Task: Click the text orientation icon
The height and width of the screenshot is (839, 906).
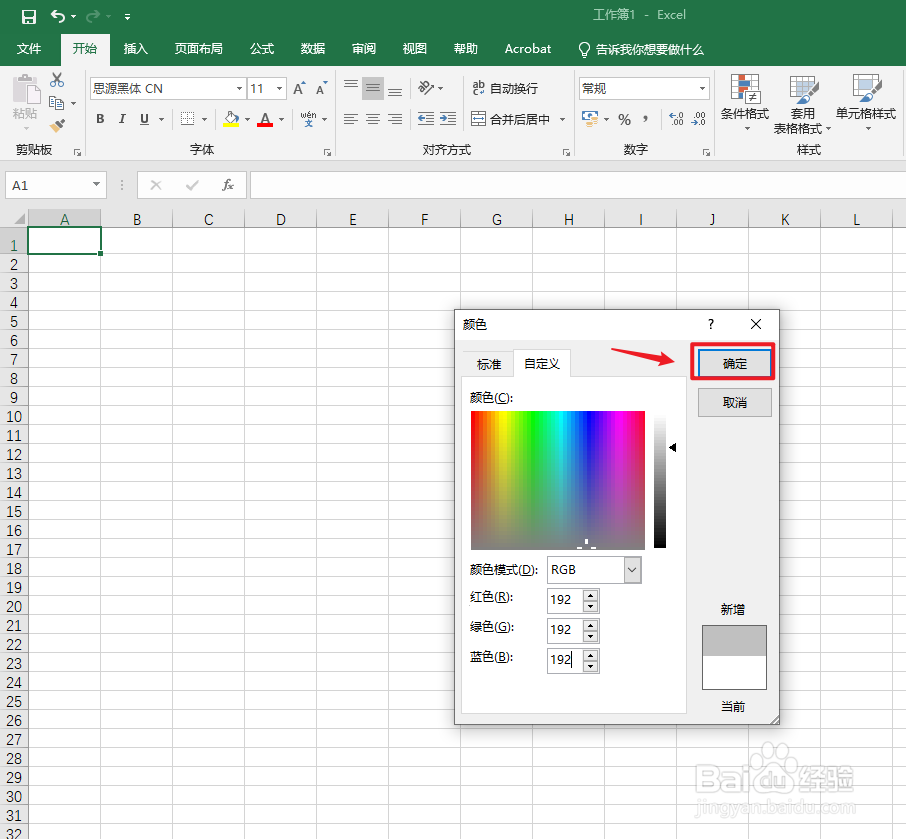Action: (x=426, y=88)
